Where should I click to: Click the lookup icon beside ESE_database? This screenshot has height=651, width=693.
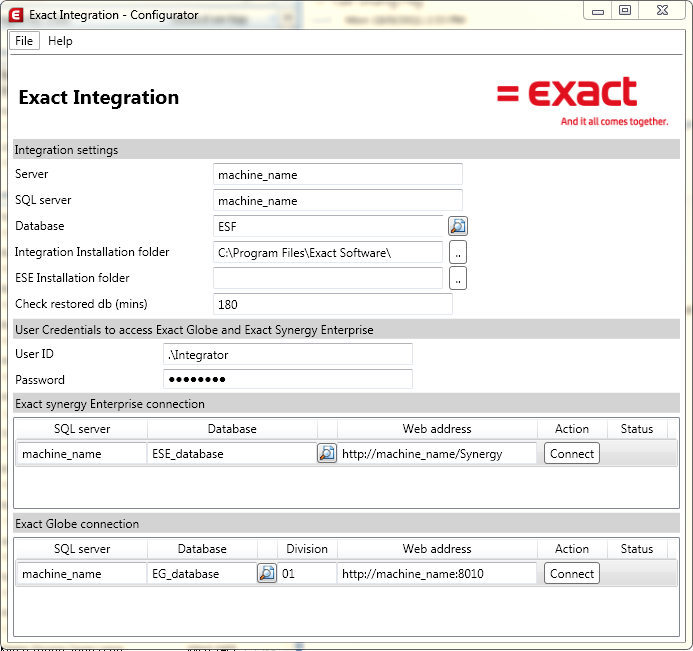click(x=327, y=453)
